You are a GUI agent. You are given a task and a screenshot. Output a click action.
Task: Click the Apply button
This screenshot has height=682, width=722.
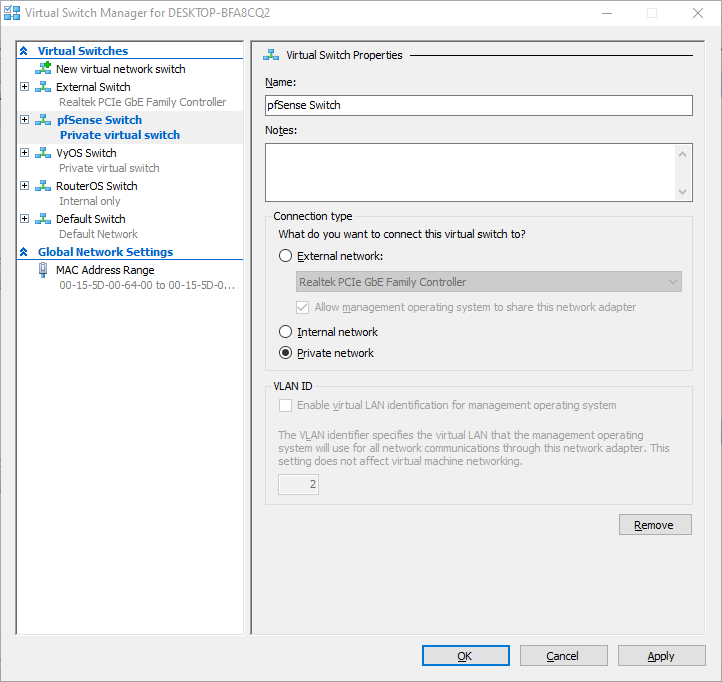661,656
